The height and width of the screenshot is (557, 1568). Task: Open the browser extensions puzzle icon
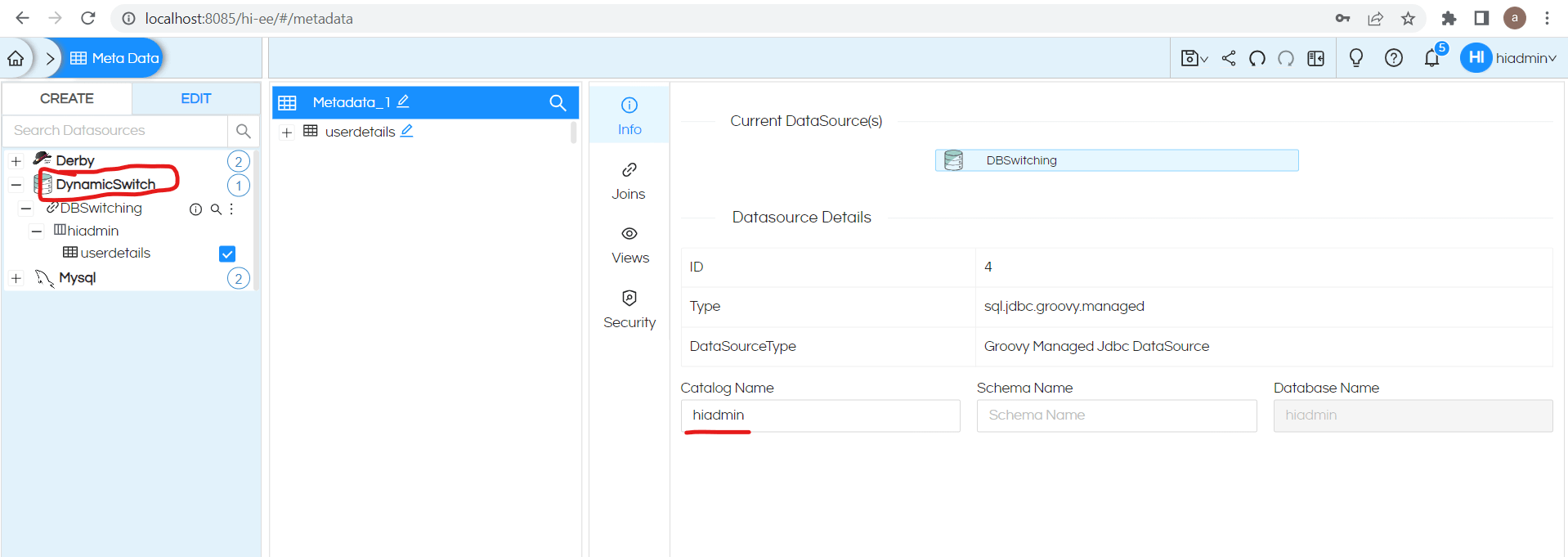1449,18
